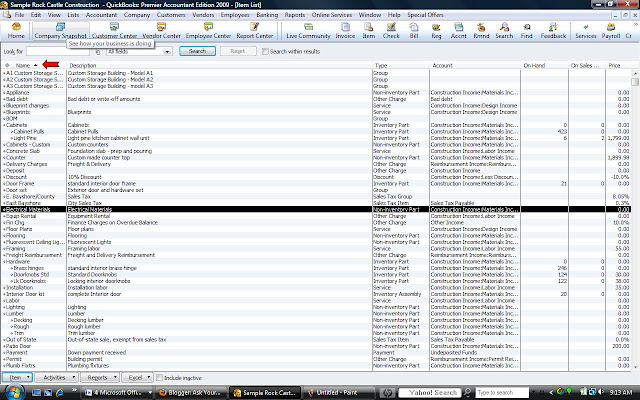Open the All fields dropdown
Image resolution: width=640 pixels, height=400 pixels.
point(139,51)
